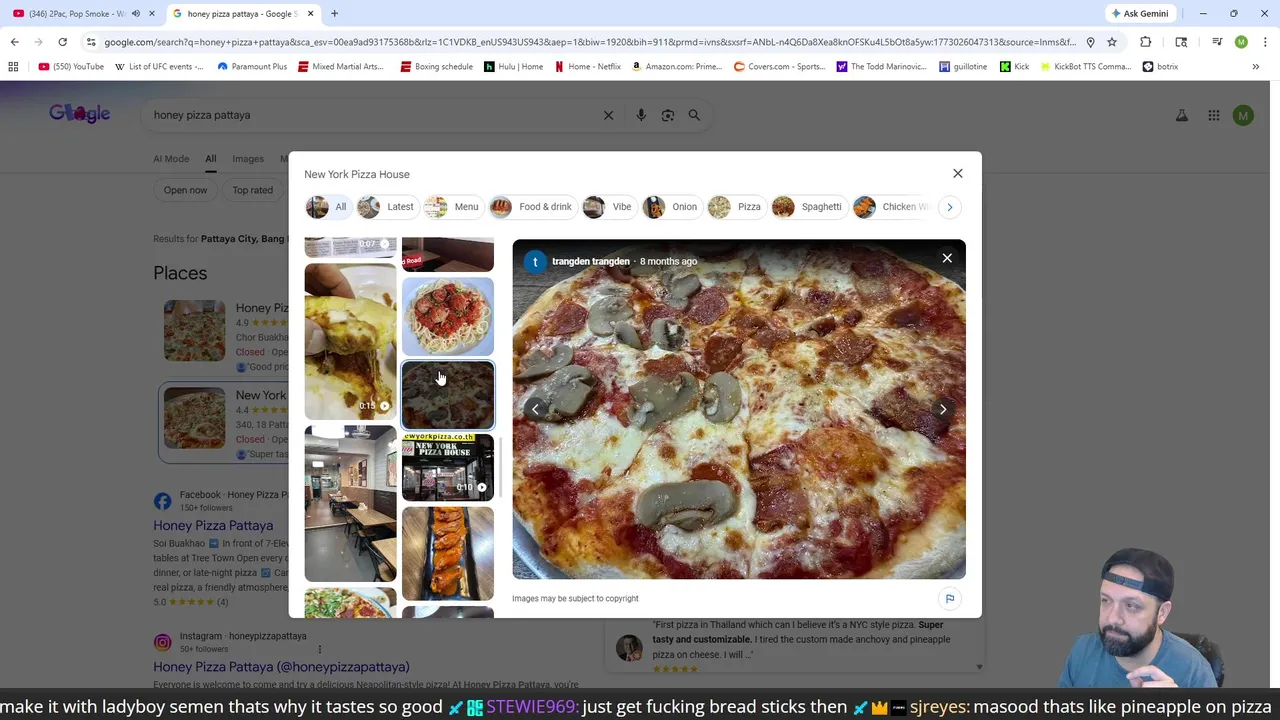Viewport: 1280px width, 720px height.
Task: Bookmark this page with star icon
Action: pos(1111,42)
